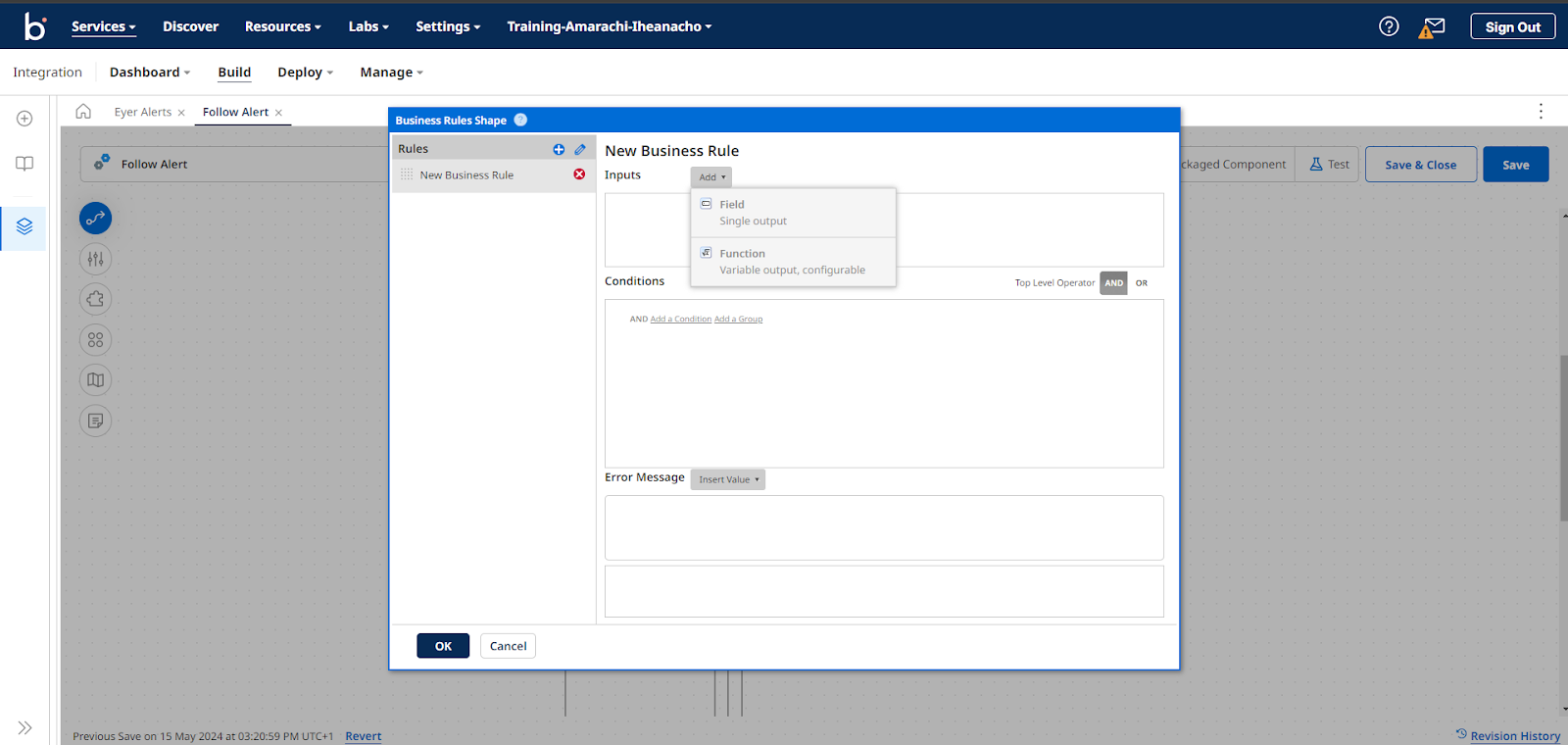Click the Boomi logo icon
This screenshot has height=745, width=1568.
(x=35, y=26)
